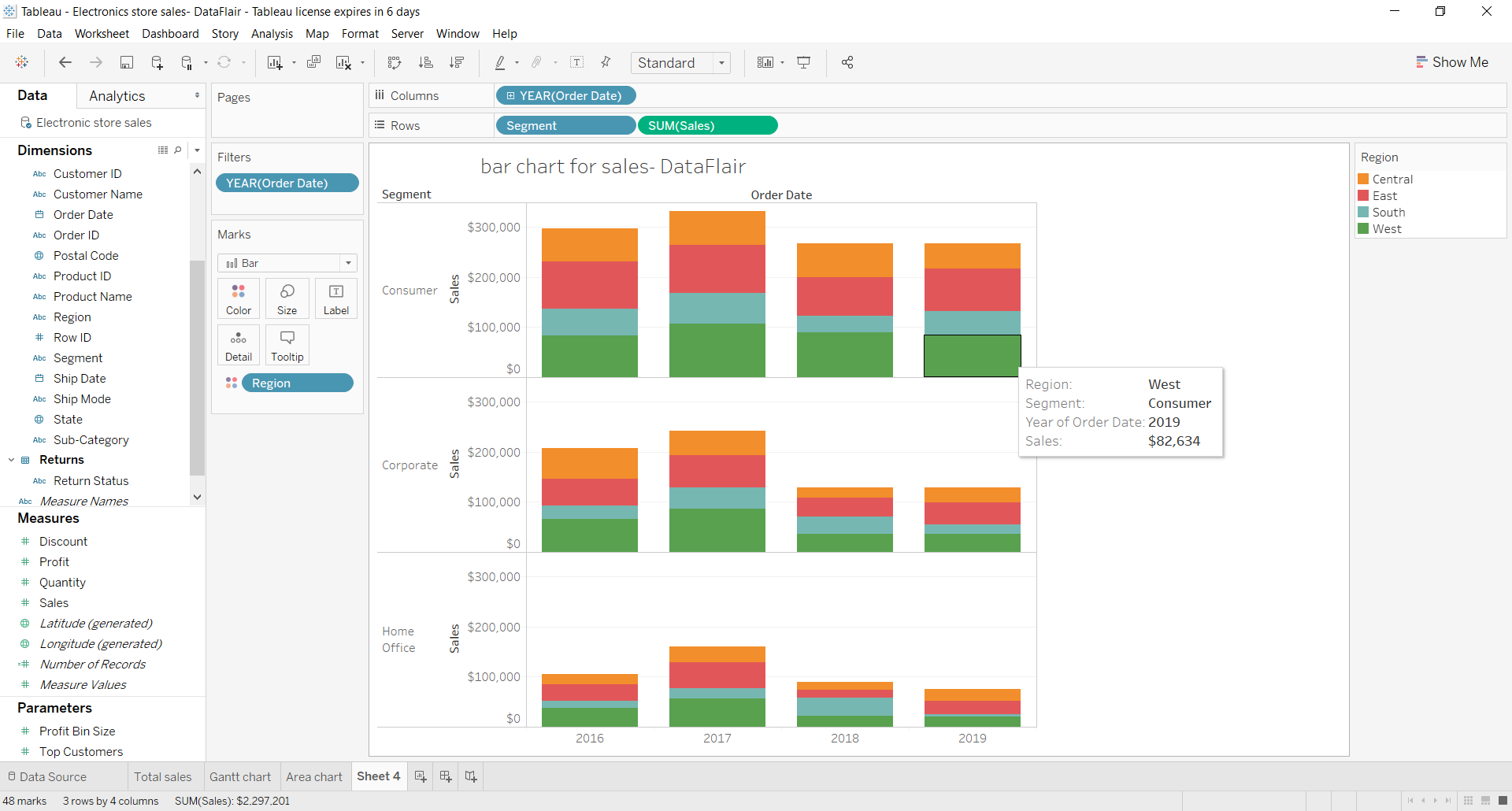
Task: Open Tooltip settings on Marks card
Action: (287, 344)
